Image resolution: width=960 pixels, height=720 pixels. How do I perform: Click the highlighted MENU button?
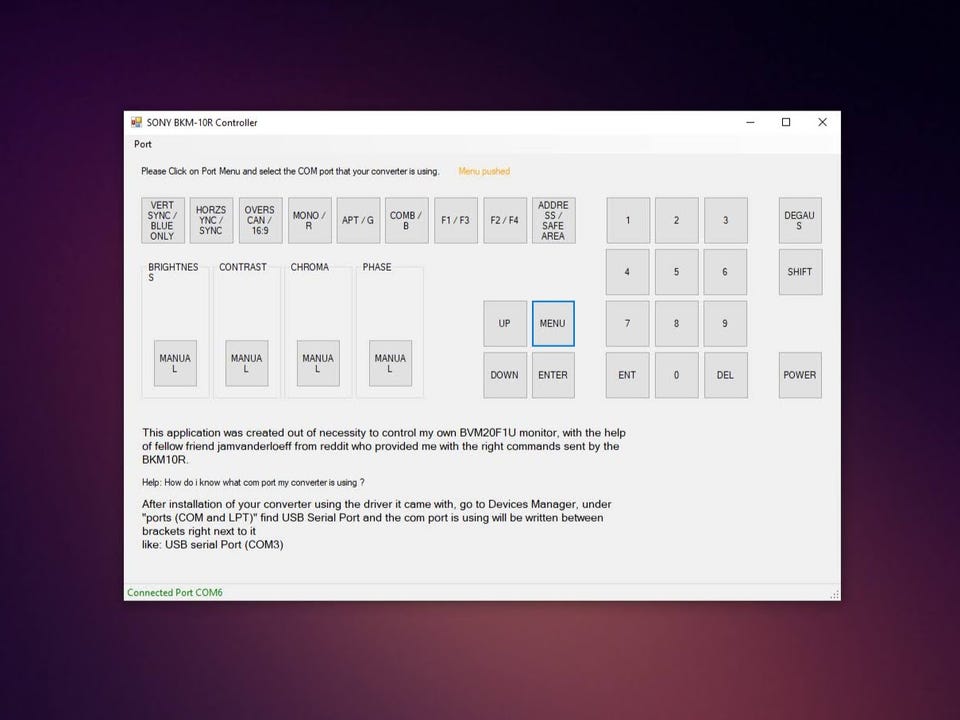tap(553, 323)
